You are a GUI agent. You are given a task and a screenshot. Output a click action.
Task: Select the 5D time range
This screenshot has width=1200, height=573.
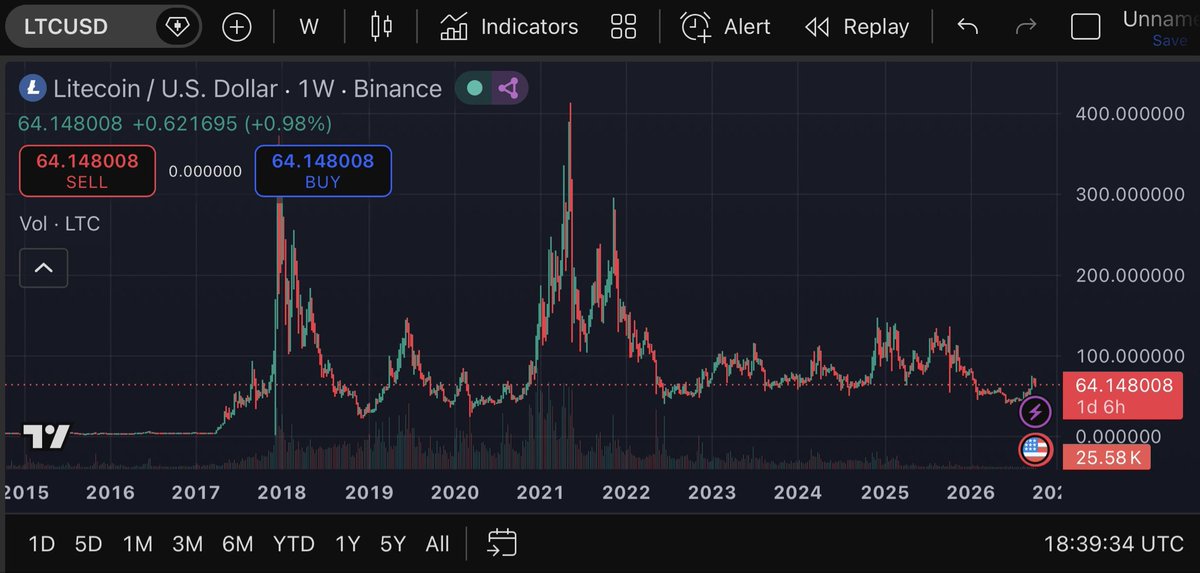tap(89, 544)
